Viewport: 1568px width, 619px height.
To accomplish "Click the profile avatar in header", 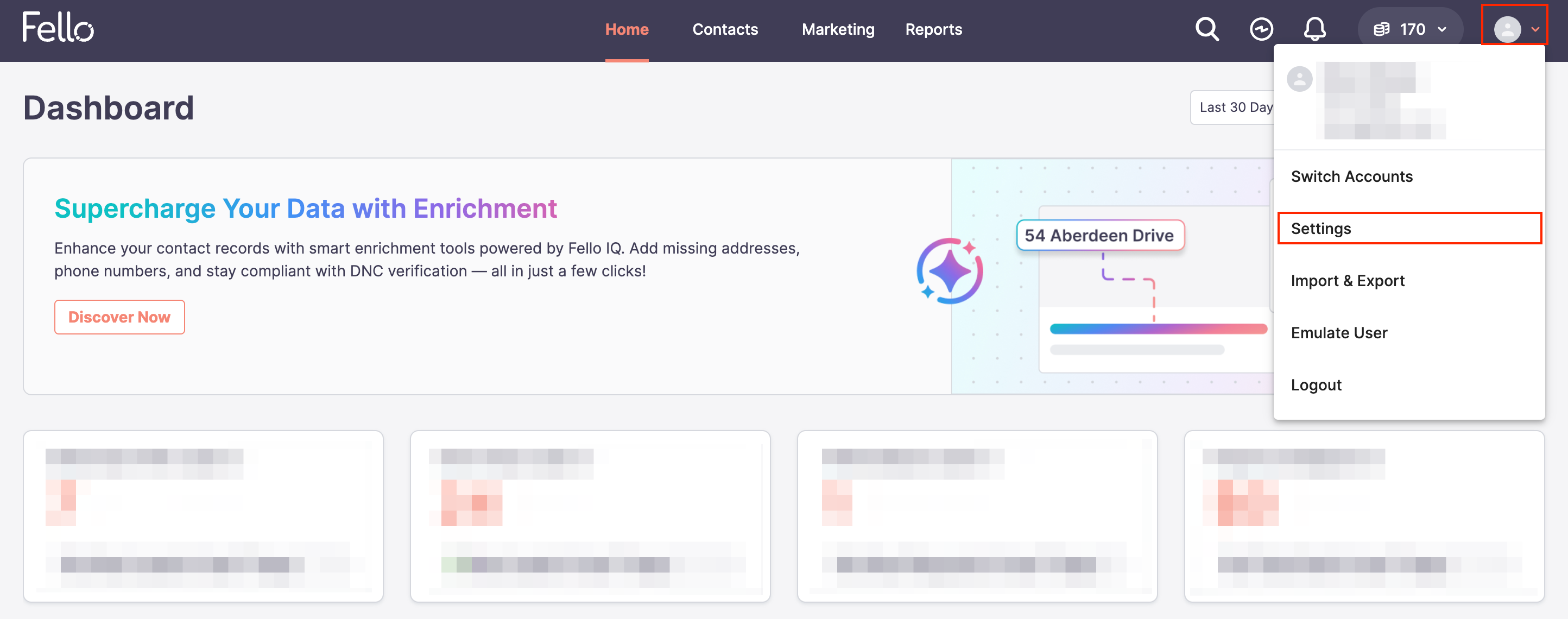I will coord(1507,29).
